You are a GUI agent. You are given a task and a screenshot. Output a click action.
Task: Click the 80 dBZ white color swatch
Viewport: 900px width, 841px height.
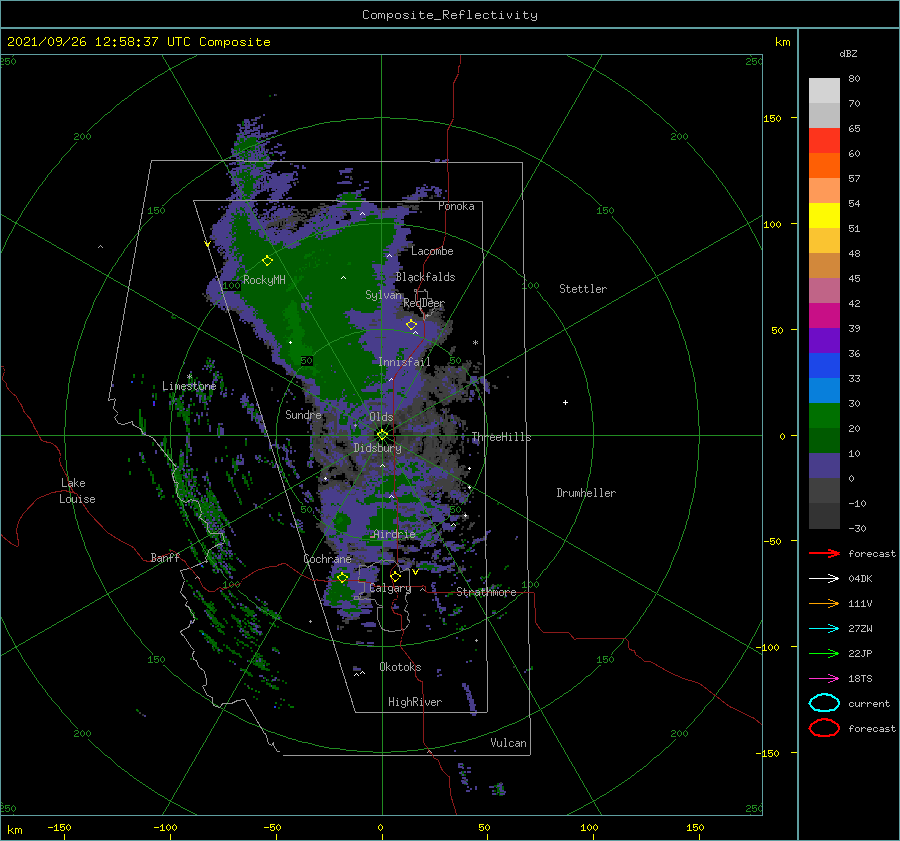click(x=824, y=90)
